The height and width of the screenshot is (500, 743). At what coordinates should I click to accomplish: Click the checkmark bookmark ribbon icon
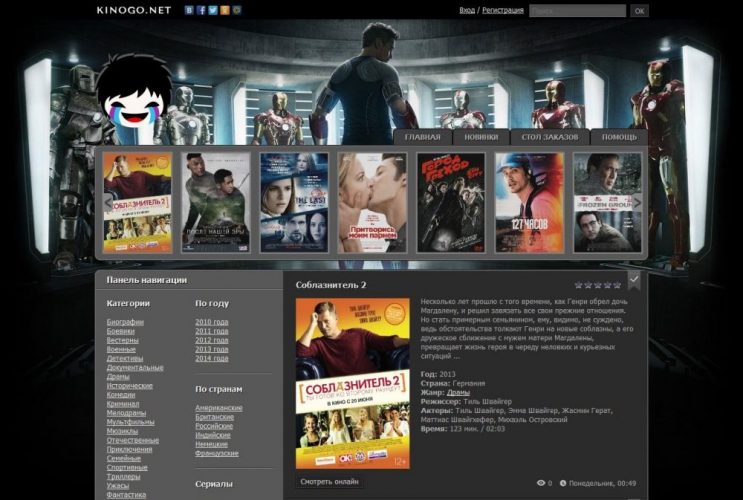point(634,280)
